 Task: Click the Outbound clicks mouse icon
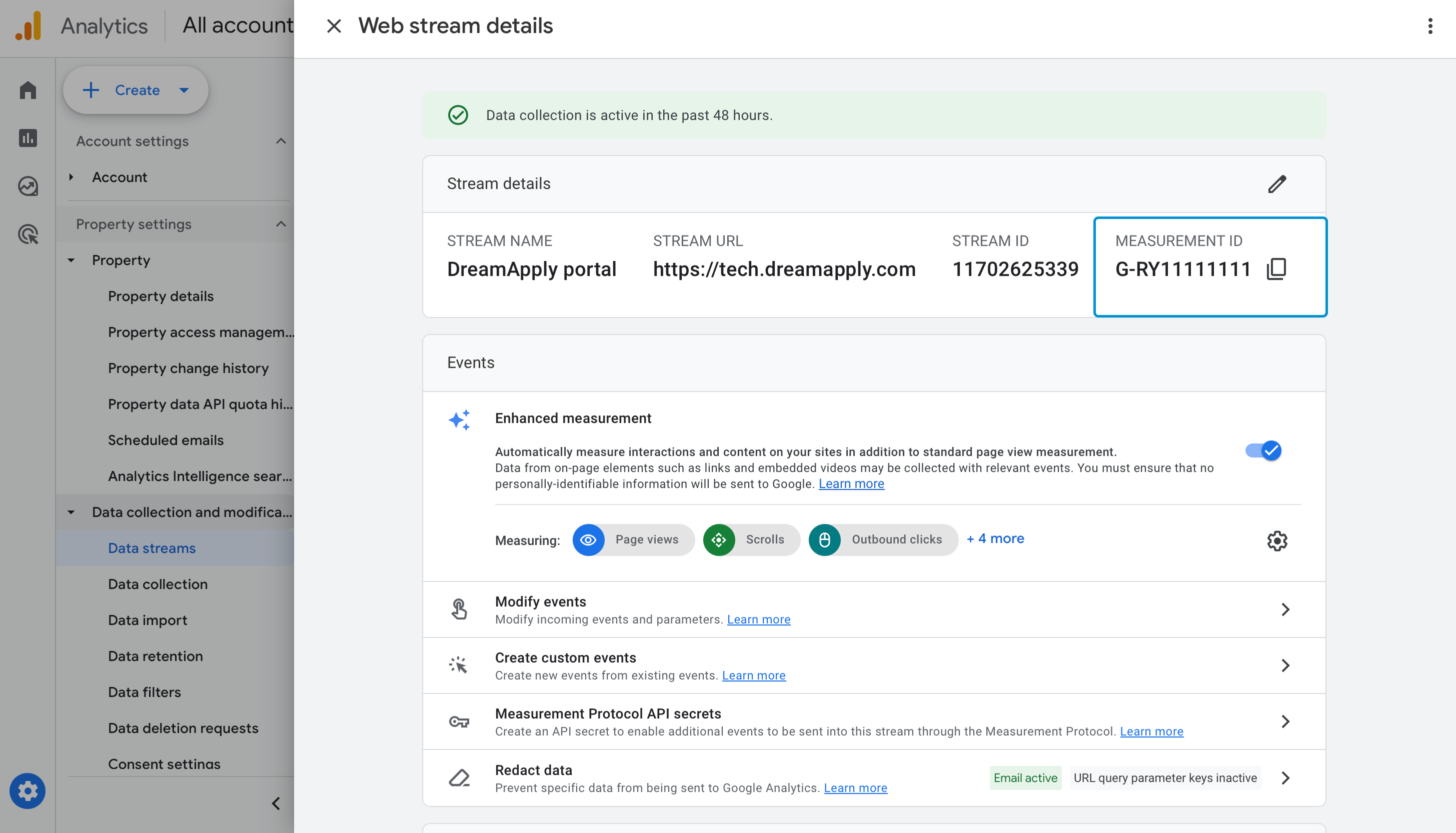tap(825, 539)
